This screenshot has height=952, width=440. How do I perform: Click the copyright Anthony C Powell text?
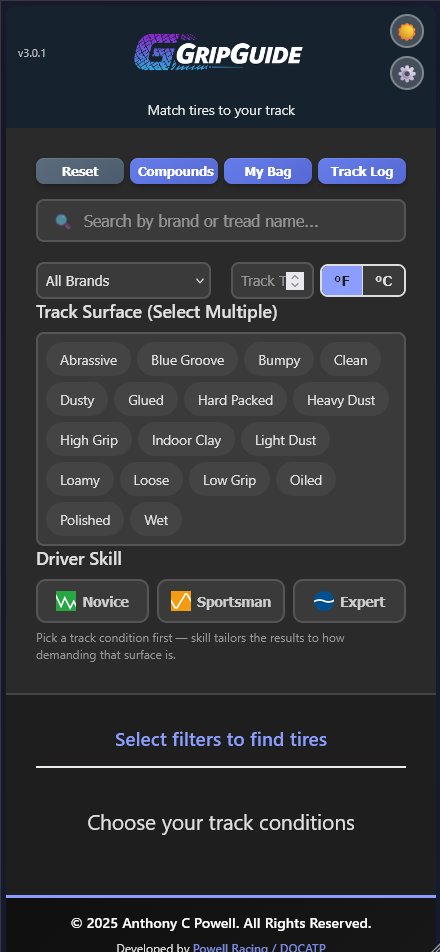click(221, 923)
